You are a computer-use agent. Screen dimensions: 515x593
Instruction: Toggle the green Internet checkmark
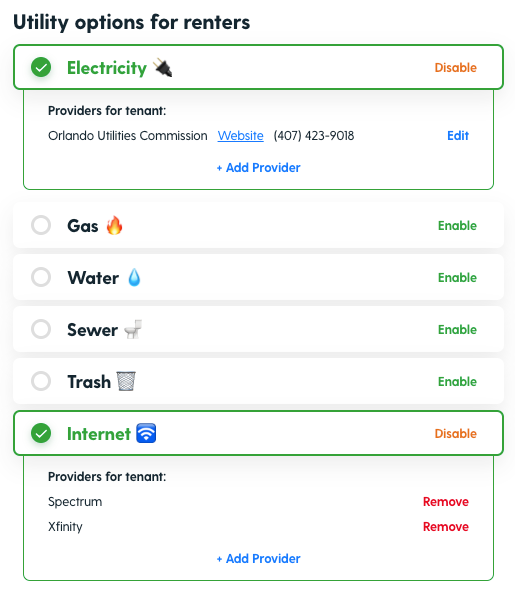(41, 433)
